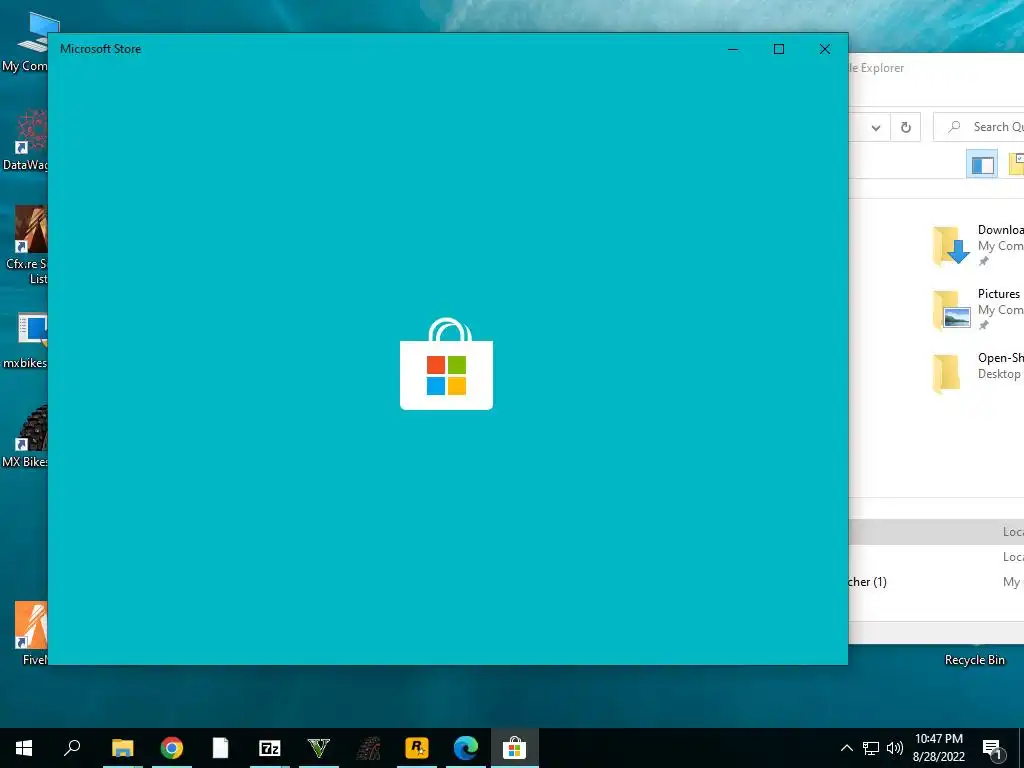Open the blank document taskbar icon
Viewport: 1024px width, 768px height.
tap(221, 748)
